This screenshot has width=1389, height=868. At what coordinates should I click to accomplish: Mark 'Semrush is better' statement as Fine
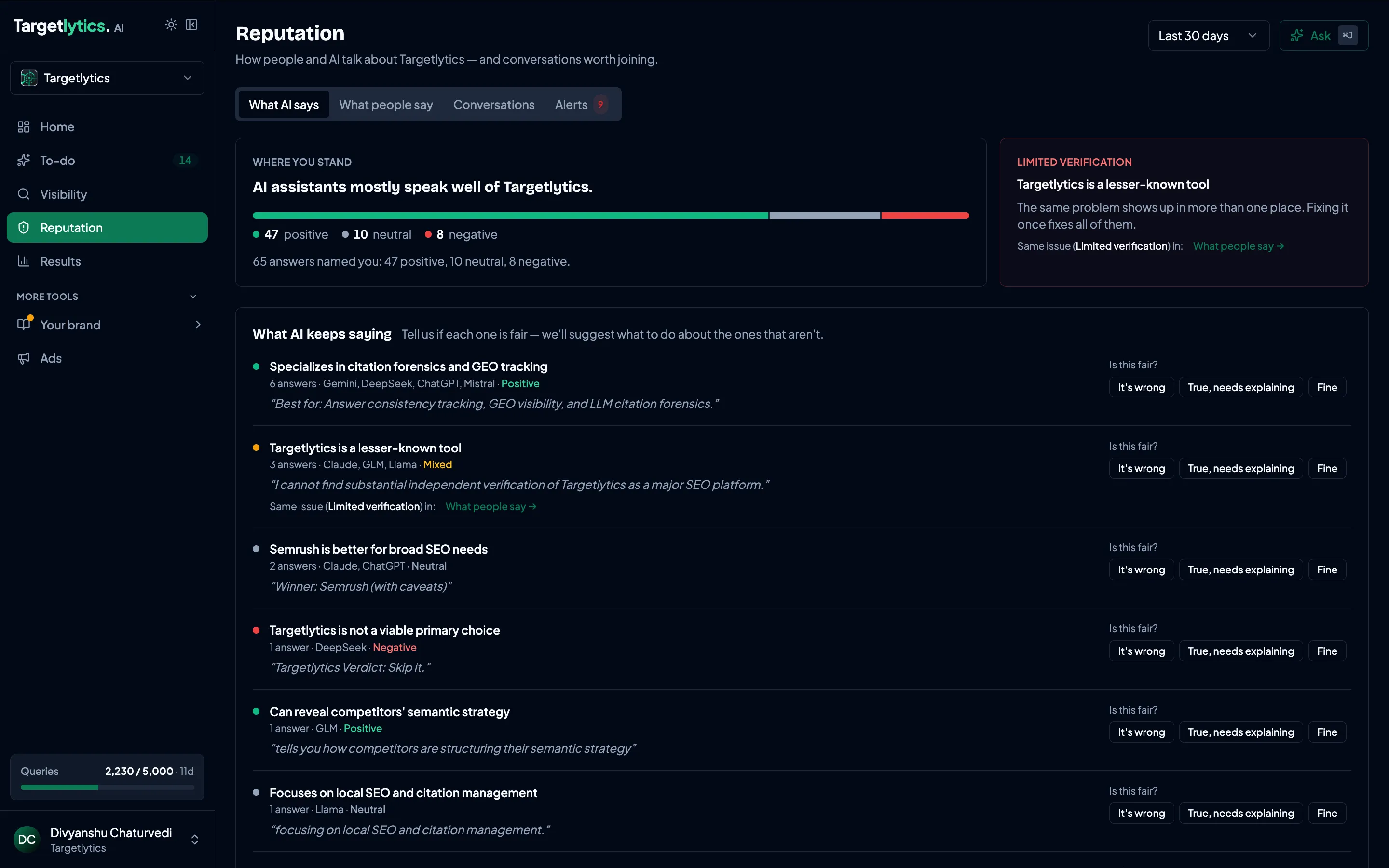pyautogui.click(x=1327, y=570)
